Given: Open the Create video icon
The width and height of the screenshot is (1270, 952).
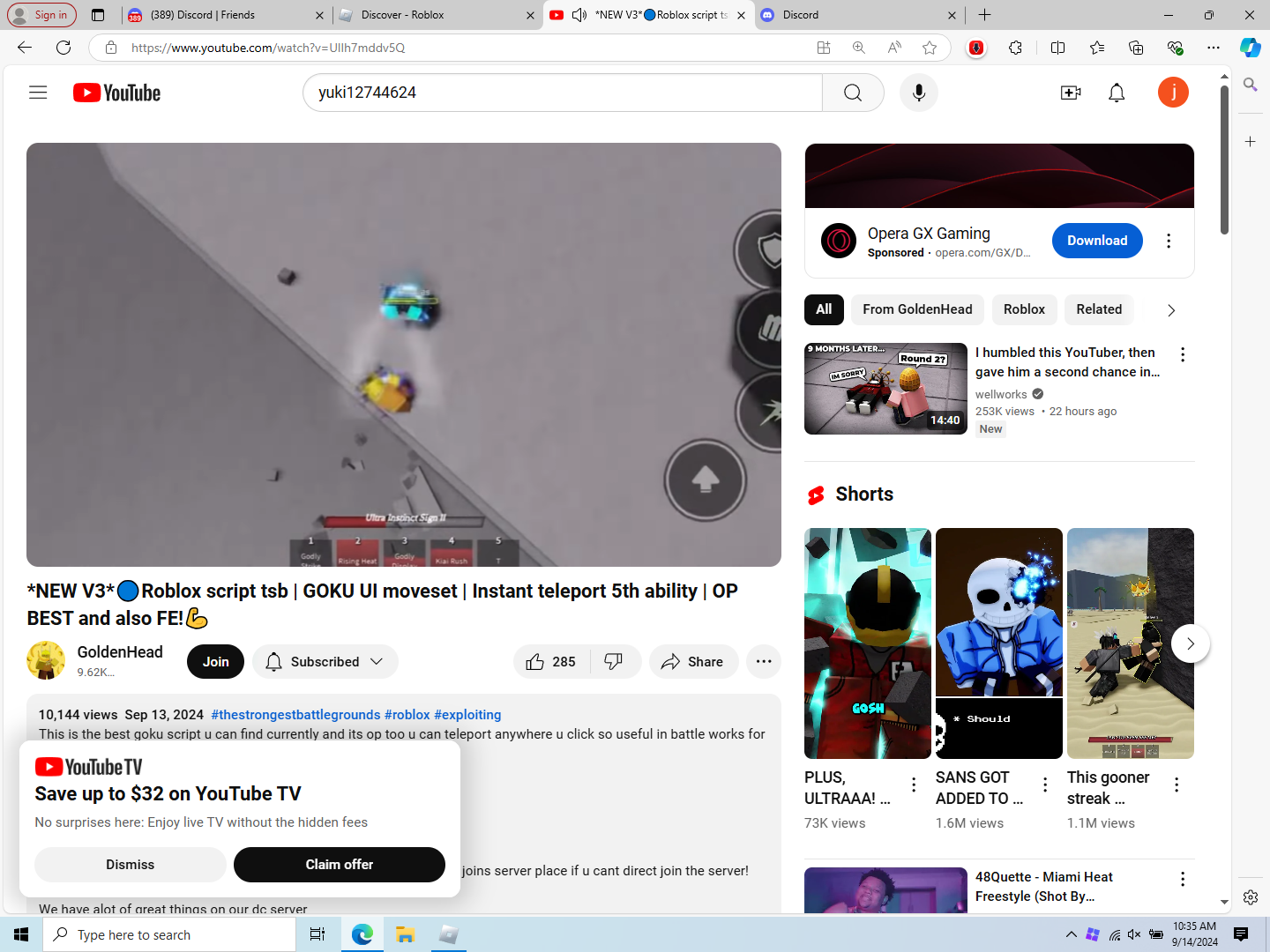Looking at the screenshot, I should (x=1071, y=93).
